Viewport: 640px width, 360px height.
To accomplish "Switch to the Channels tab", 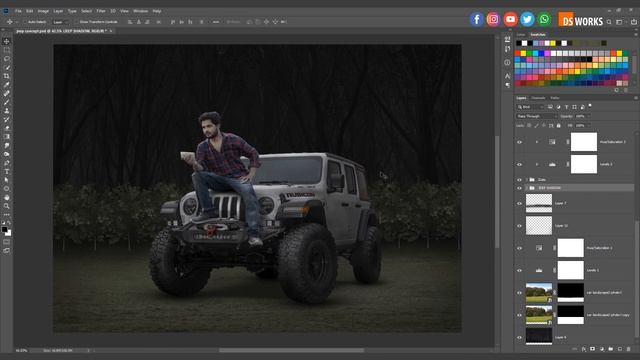I will click(x=538, y=98).
